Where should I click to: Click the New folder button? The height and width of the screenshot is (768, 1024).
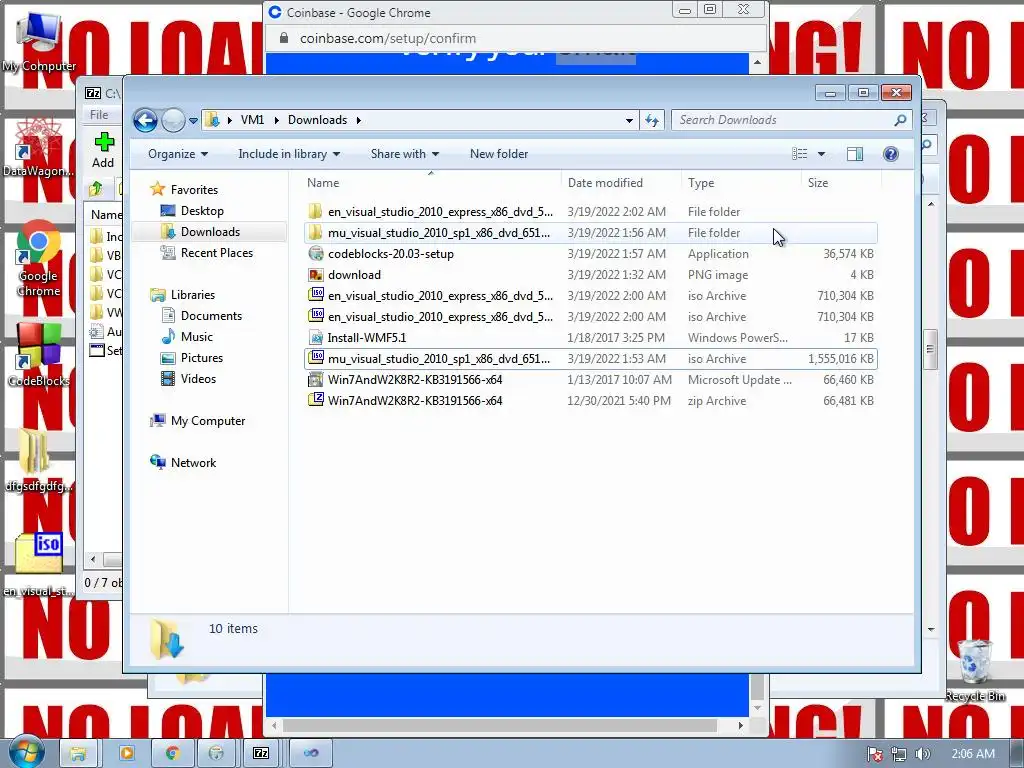(x=499, y=154)
